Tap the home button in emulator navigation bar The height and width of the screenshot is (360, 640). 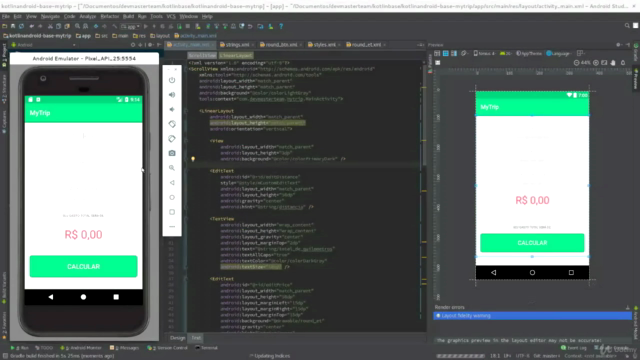(83, 297)
